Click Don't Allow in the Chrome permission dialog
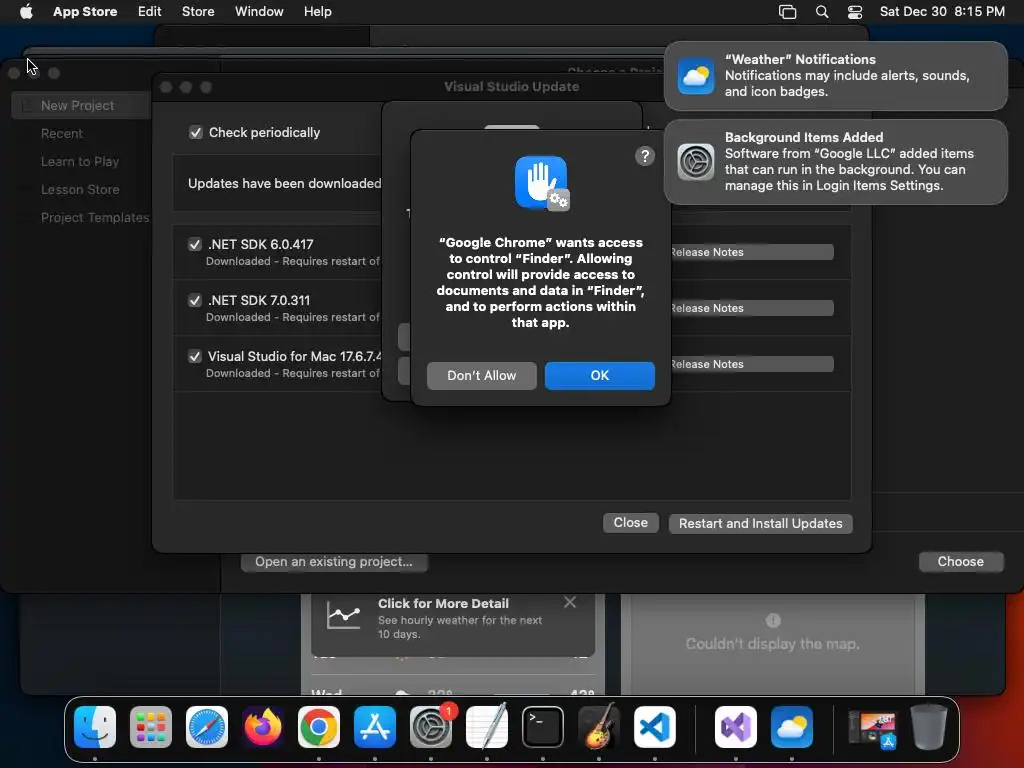Image resolution: width=1024 pixels, height=768 pixels. (482, 376)
